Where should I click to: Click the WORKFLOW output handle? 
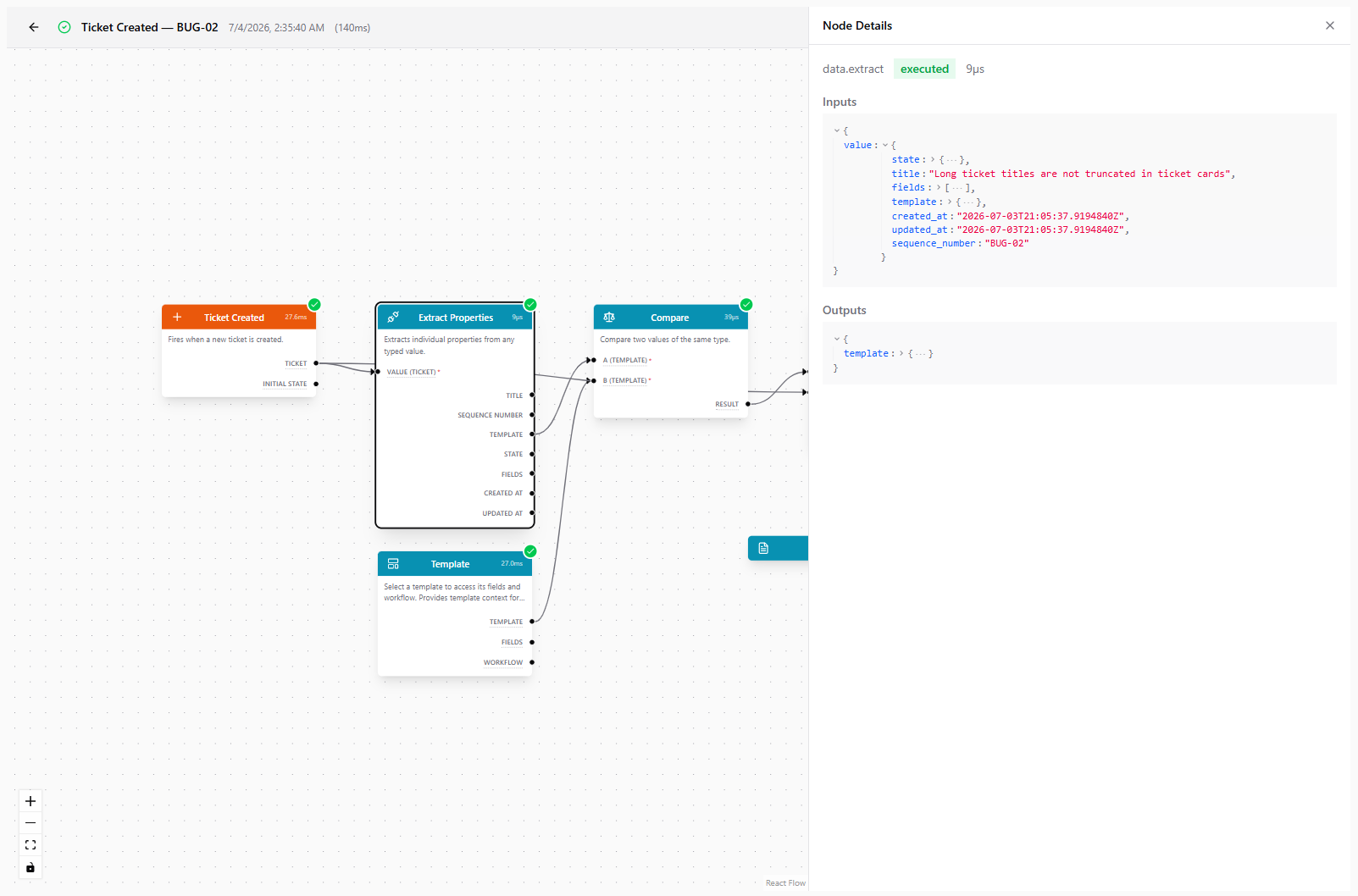[x=532, y=662]
